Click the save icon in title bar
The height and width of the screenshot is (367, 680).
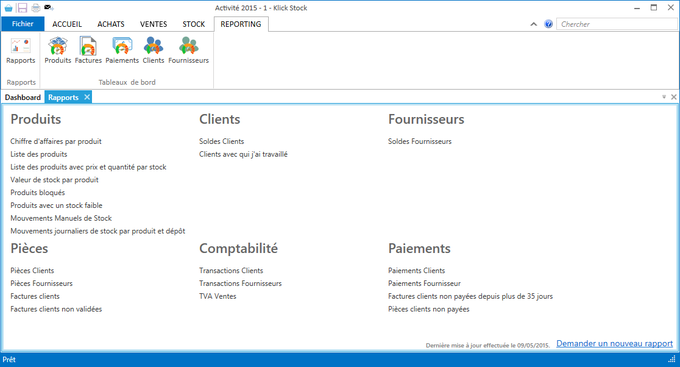pos(22,7)
